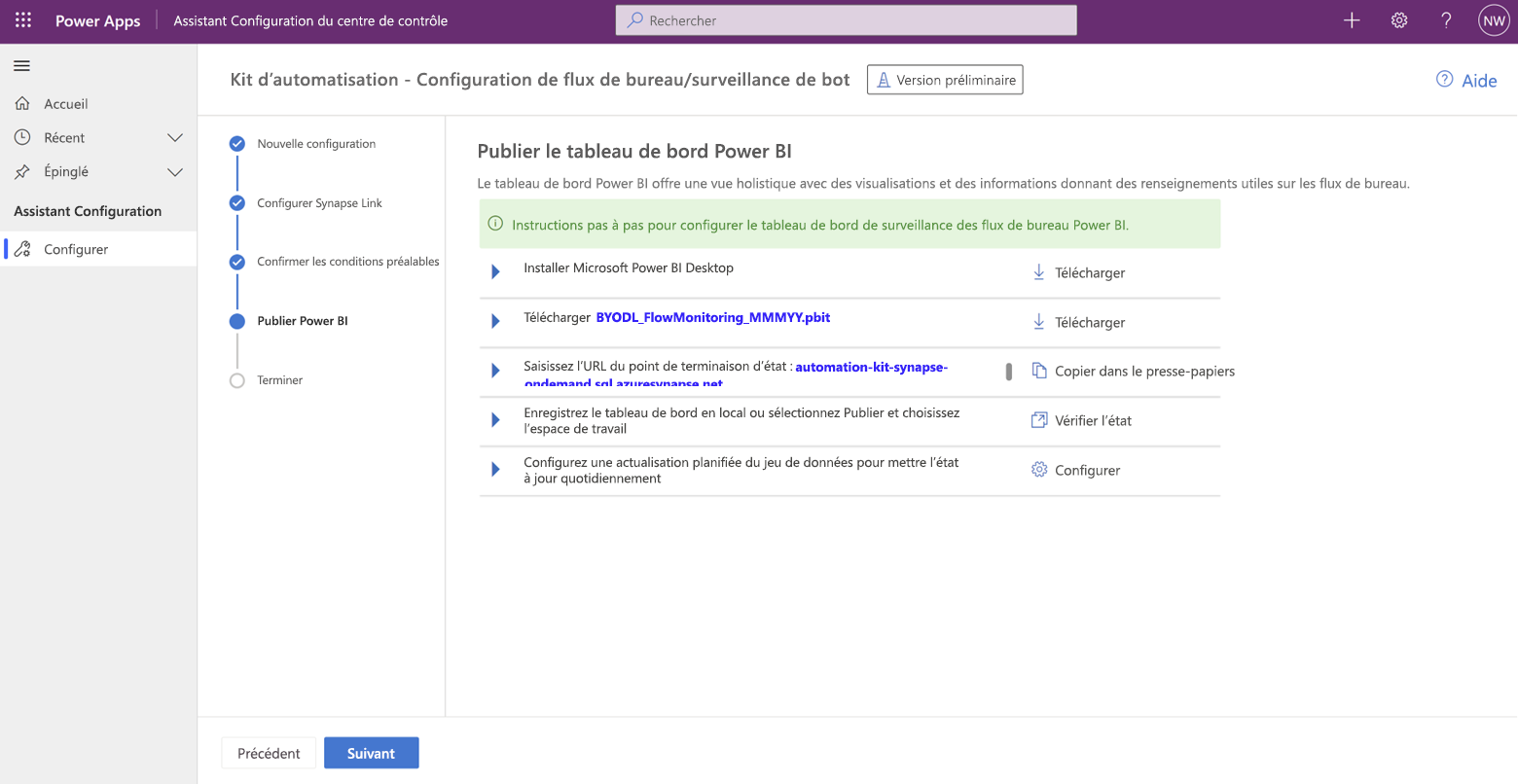Click download icon for BYODL_FlowMonitoring file
The width and height of the screenshot is (1518, 784).
tap(1039, 322)
